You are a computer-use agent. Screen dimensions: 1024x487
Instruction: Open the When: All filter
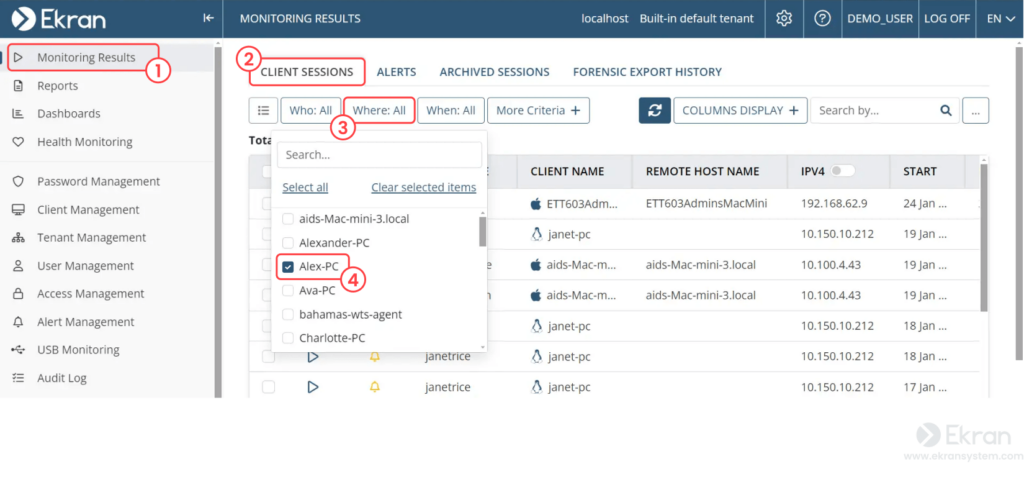pos(451,110)
